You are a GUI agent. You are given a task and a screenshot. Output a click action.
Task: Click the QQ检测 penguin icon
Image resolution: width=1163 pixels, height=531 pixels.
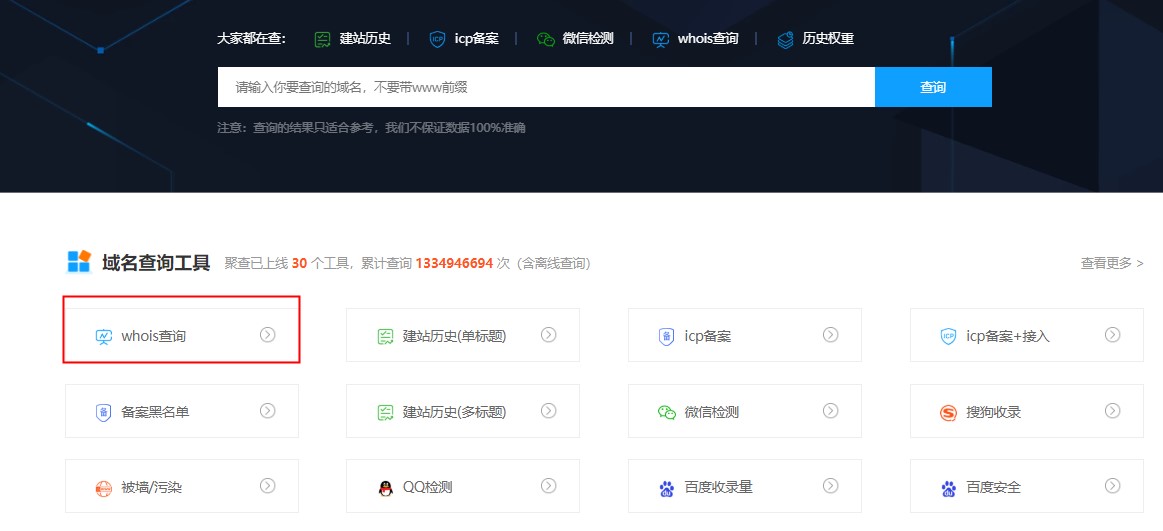point(385,488)
